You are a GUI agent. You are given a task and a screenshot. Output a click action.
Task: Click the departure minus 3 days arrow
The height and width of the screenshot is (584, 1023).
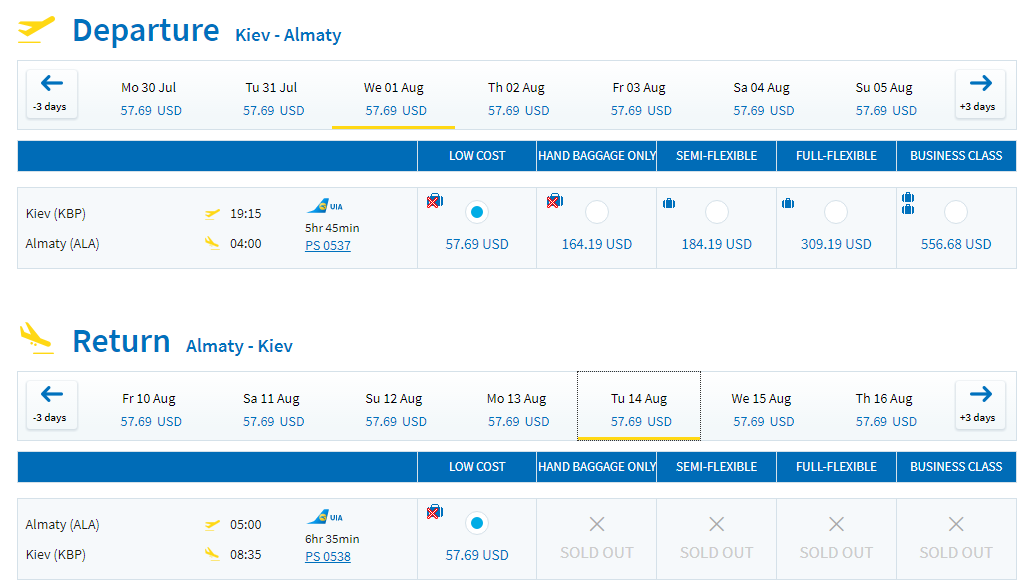52,94
